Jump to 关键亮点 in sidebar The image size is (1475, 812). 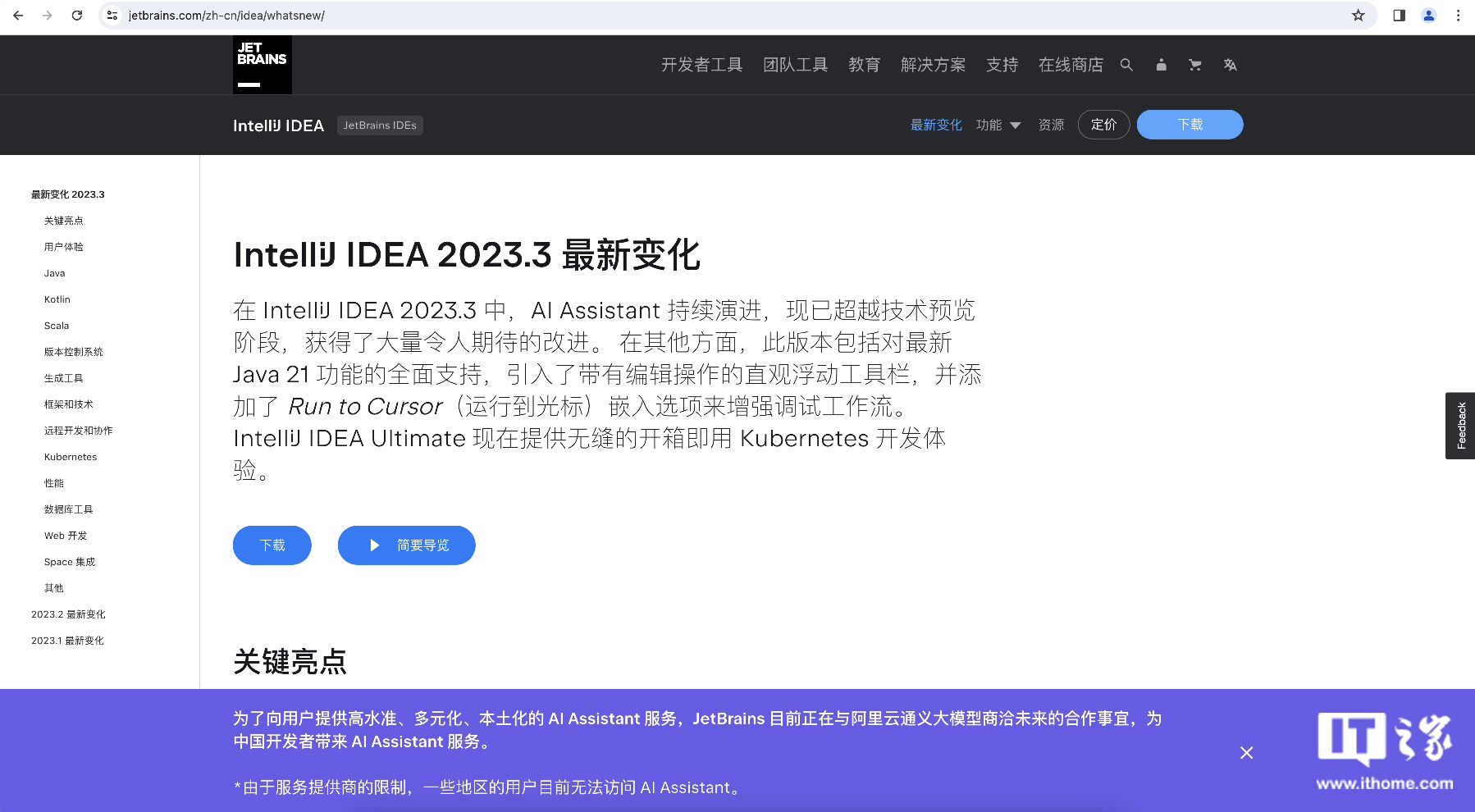tap(64, 221)
